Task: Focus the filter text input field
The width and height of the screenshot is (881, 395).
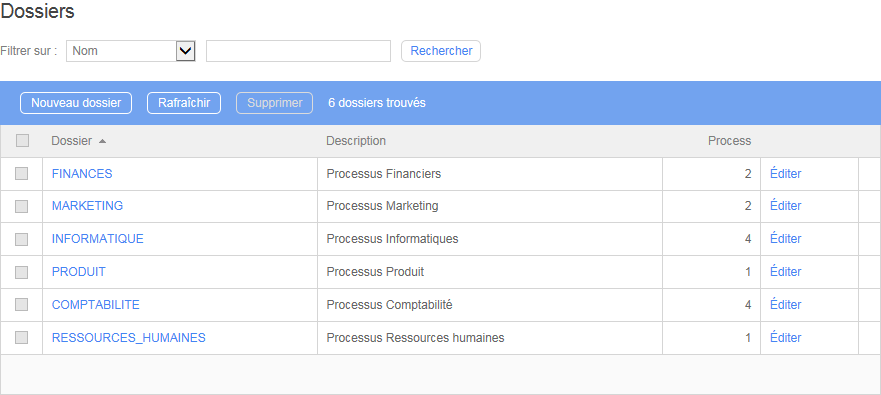Action: 298,51
